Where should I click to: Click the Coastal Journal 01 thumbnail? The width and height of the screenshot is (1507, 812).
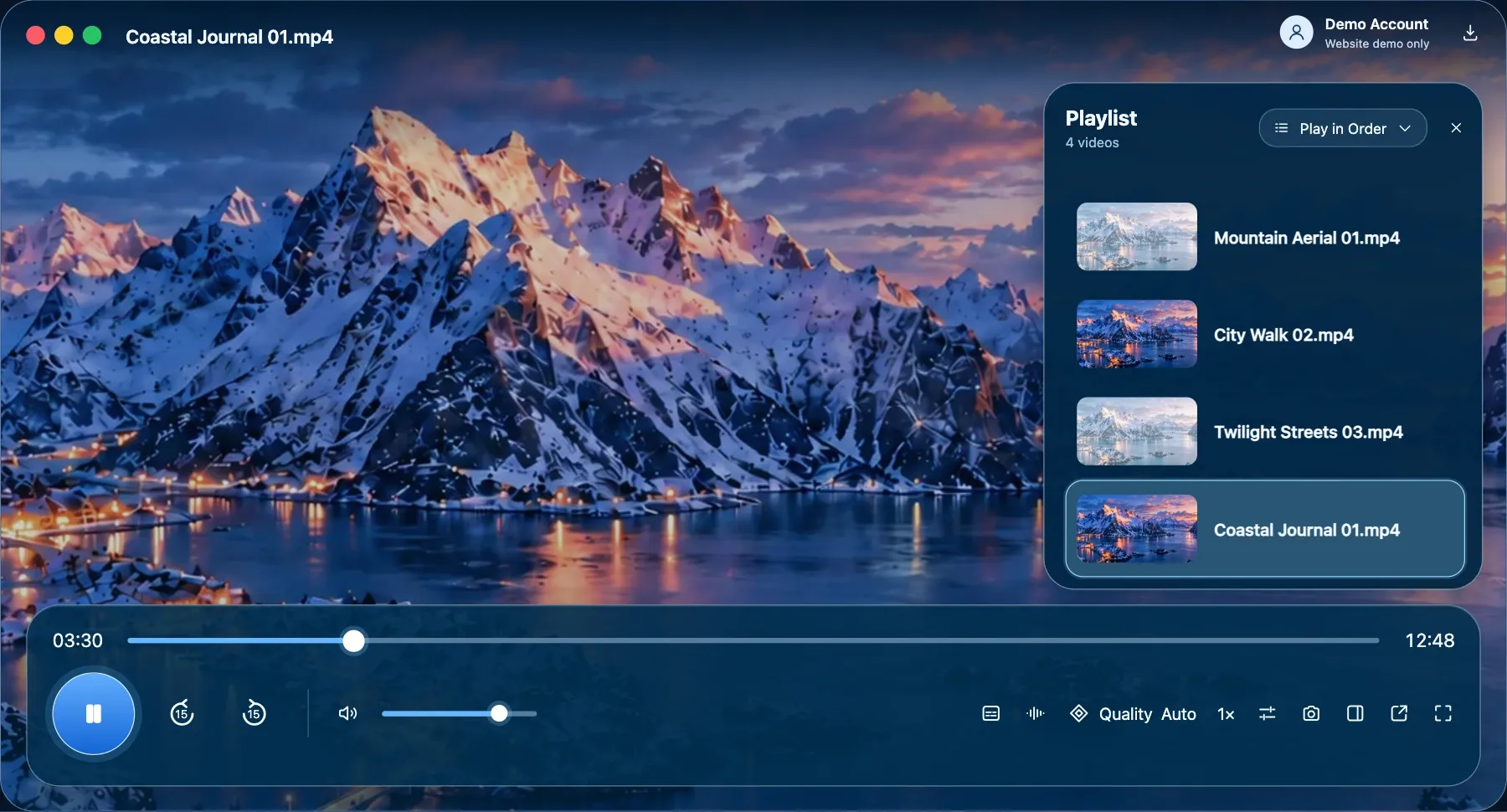[1137, 529]
